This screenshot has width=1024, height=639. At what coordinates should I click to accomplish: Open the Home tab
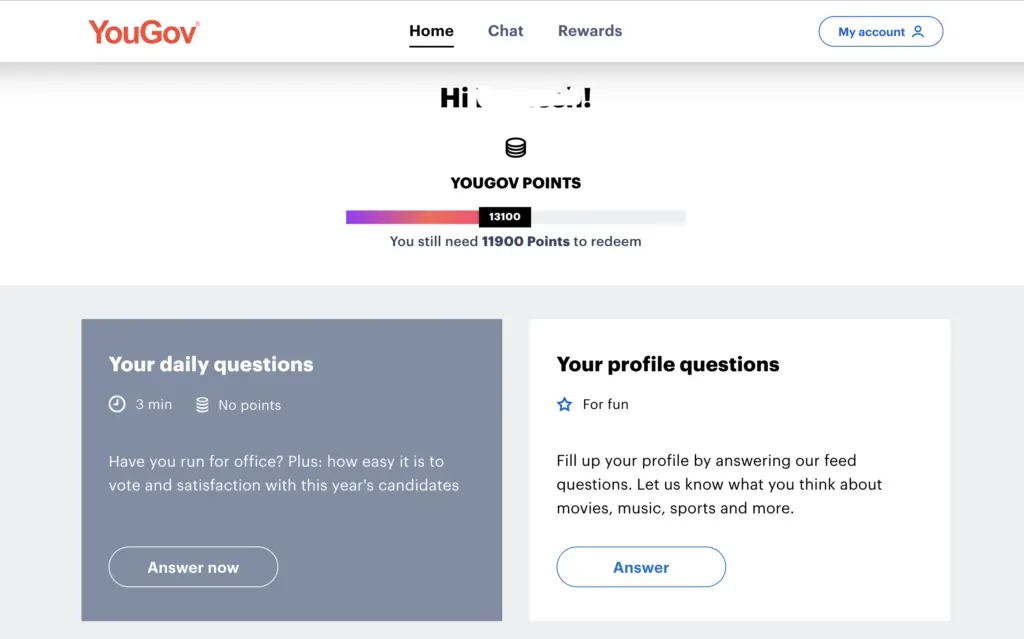tap(431, 31)
